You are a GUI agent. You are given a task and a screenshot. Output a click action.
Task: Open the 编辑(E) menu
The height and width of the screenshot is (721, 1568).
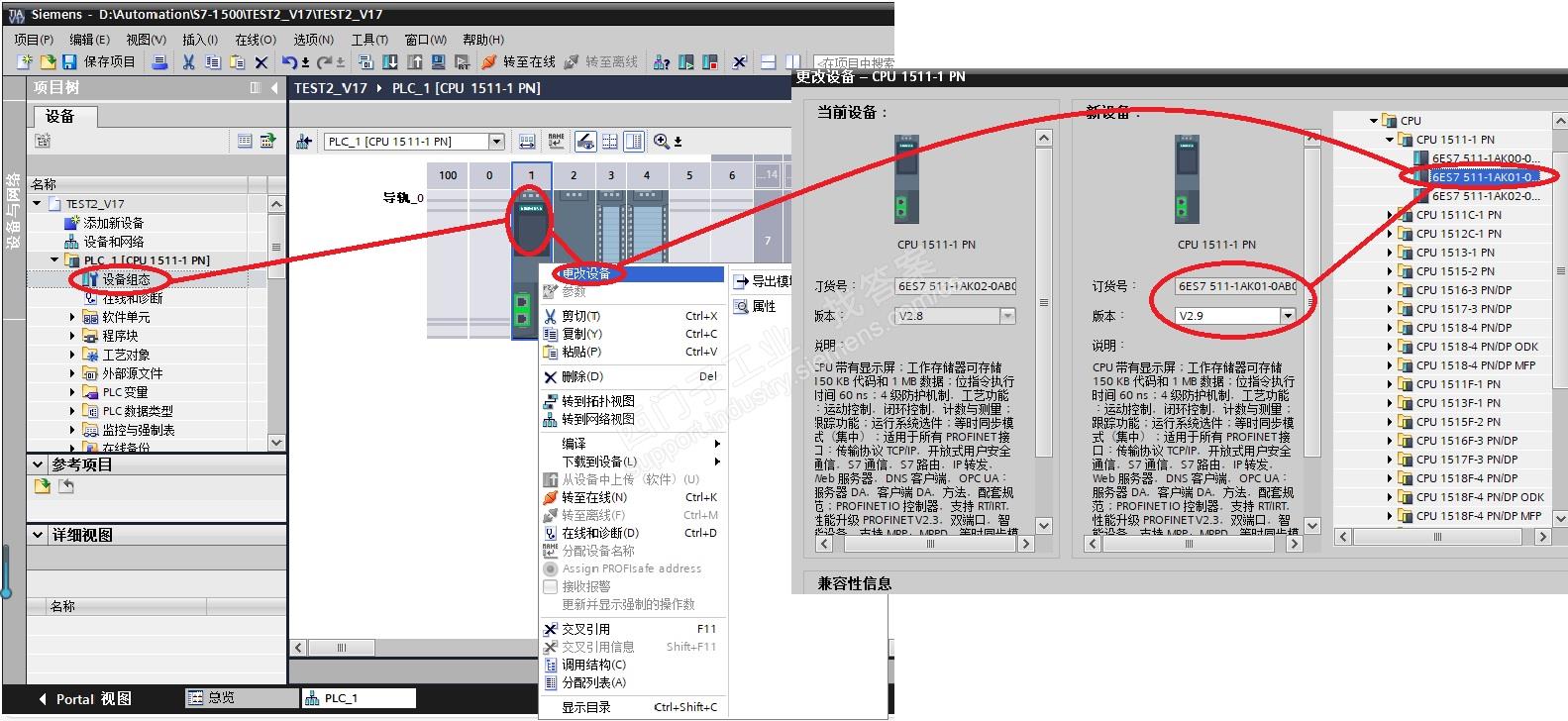pyautogui.click(x=89, y=40)
